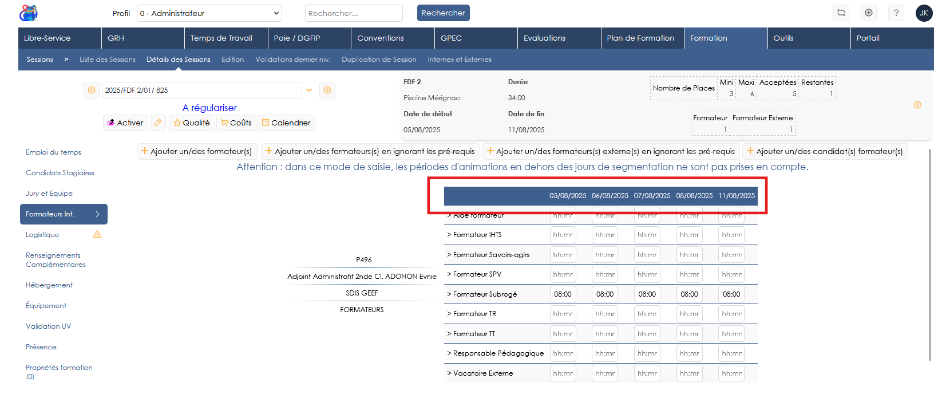This screenshot has height=394, width=946.
Task: Expand the Formateur TT row
Action: point(471,333)
